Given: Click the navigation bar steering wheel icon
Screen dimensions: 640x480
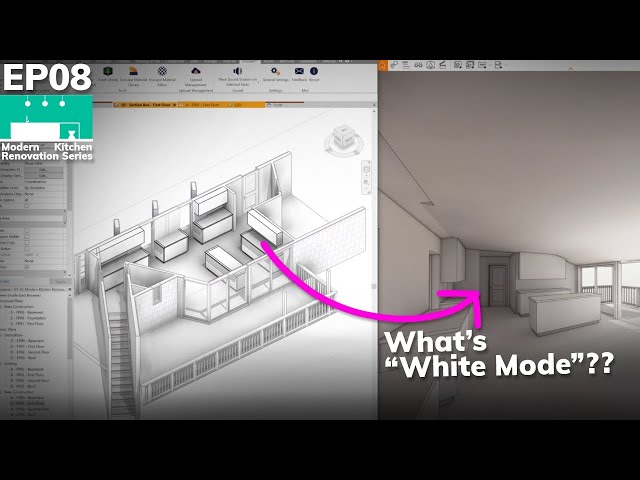Looking at the screenshot, I should pyautogui.click(x=367, y=169).
